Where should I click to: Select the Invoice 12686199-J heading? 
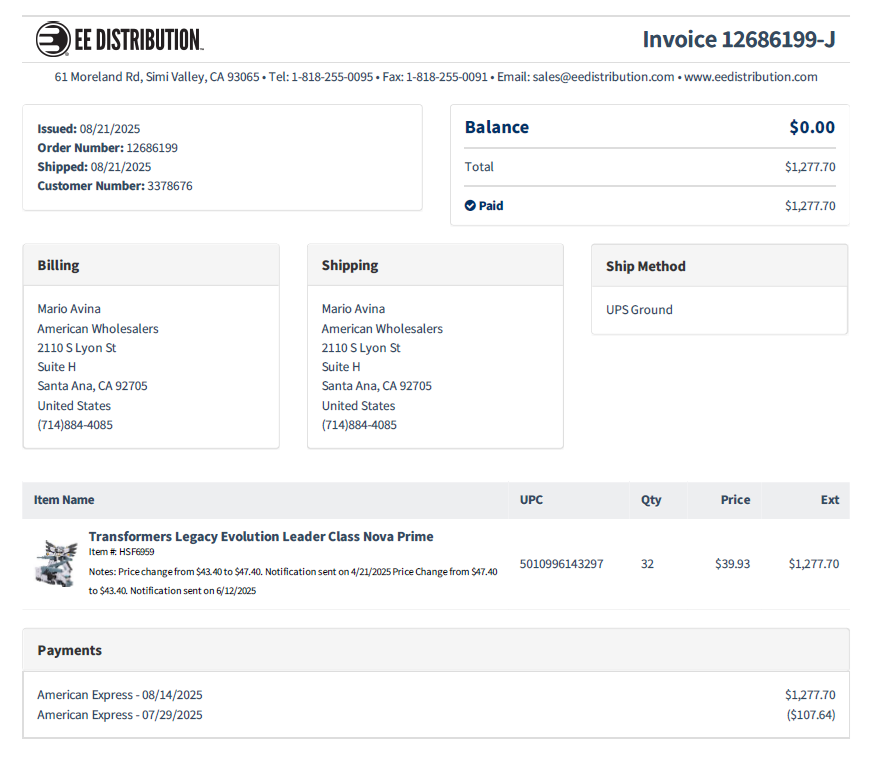pyautogui.click(x=738, y=40)
